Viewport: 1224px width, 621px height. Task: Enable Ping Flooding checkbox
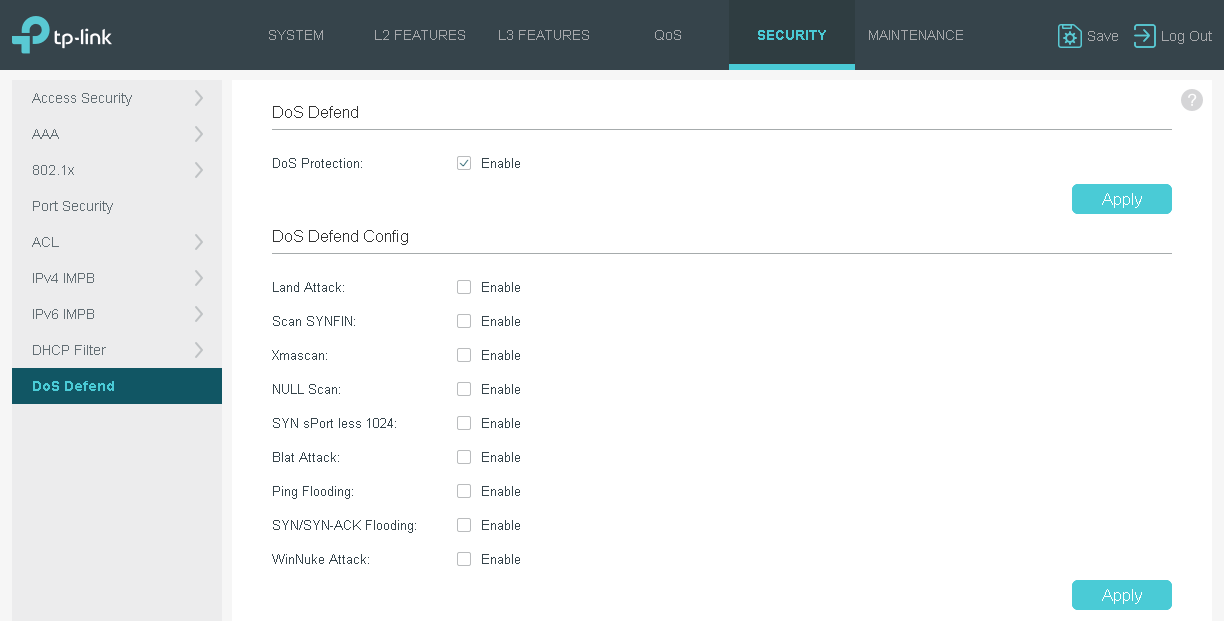464,491
